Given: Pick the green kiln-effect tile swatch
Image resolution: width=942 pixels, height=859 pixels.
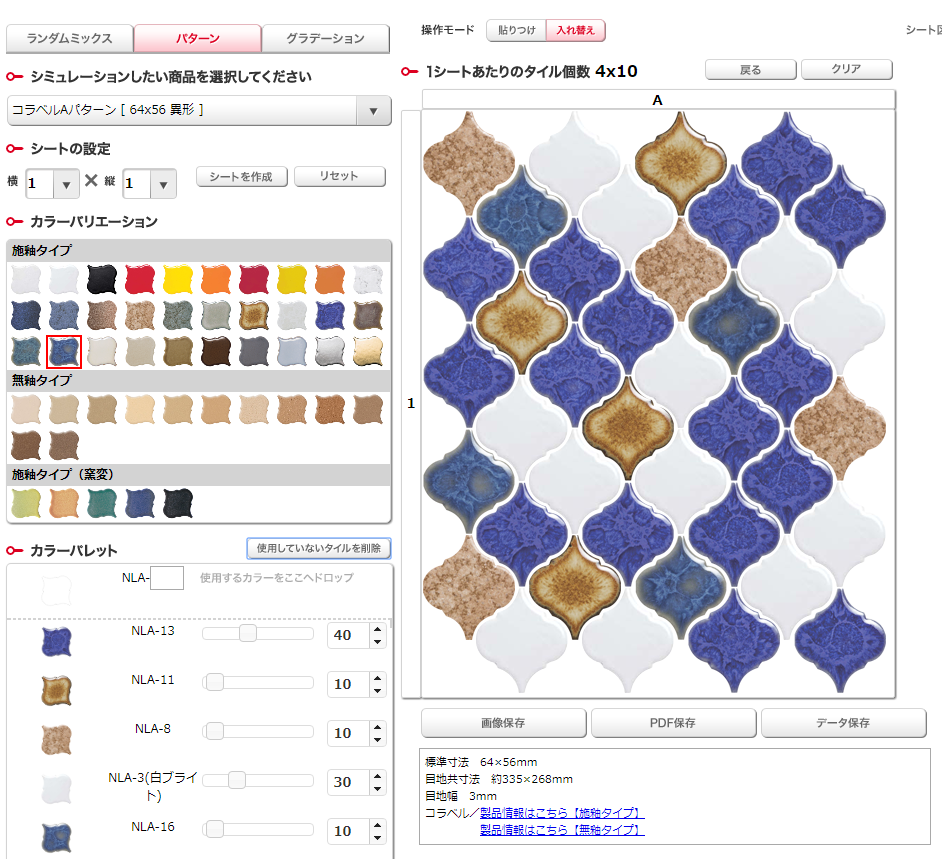Looking at the screenshot, I should 103,503.
